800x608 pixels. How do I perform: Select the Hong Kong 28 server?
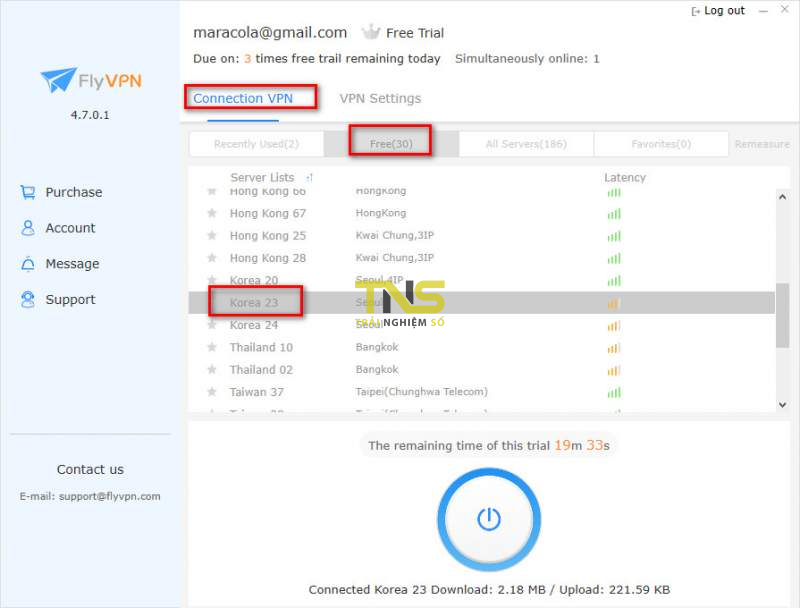tap(482, 258)
